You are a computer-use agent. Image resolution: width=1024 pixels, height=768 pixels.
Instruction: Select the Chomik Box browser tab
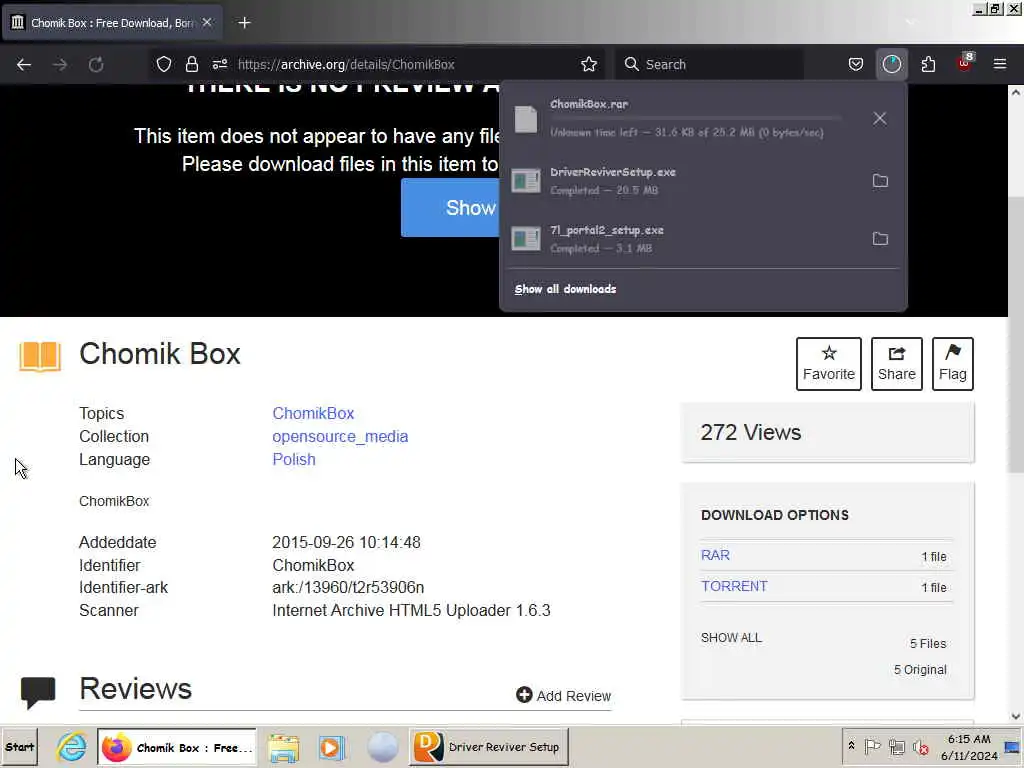(x=112, y=23)
